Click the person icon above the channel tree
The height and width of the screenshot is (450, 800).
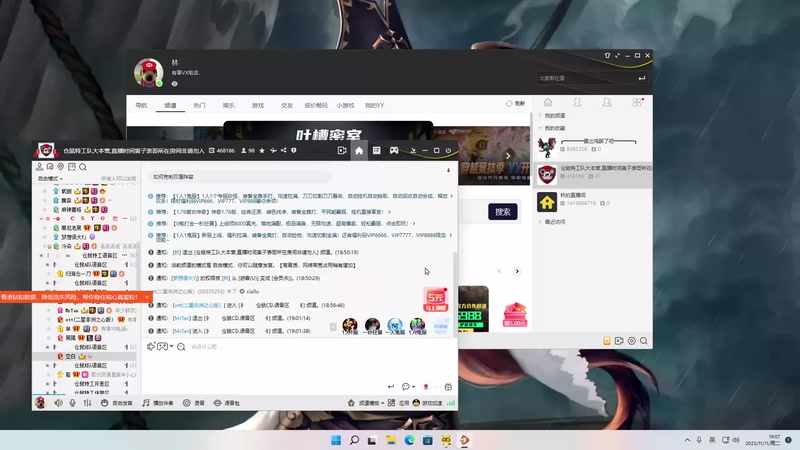39,167
